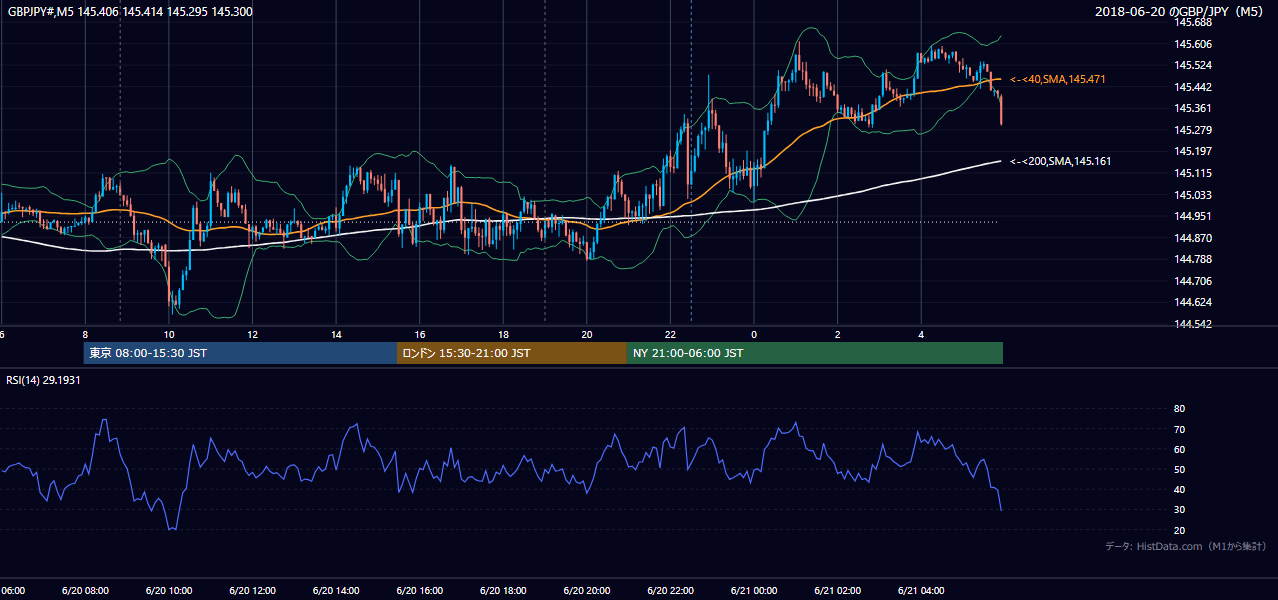Click price axis value 145.606

tap(1193, 44)
